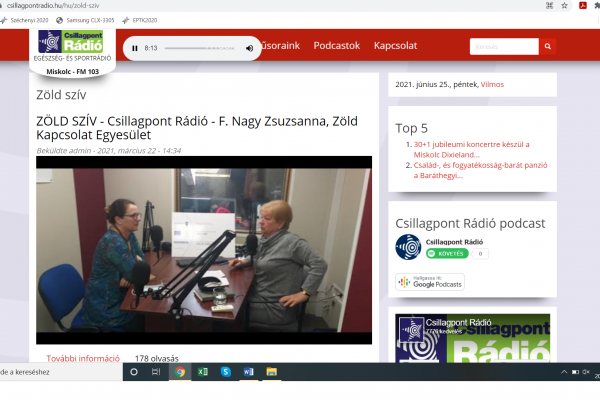The height and width of the screenshot is (400, 600).
Task: Click the Vilmos name day link
Action: (x=492, y=84)
